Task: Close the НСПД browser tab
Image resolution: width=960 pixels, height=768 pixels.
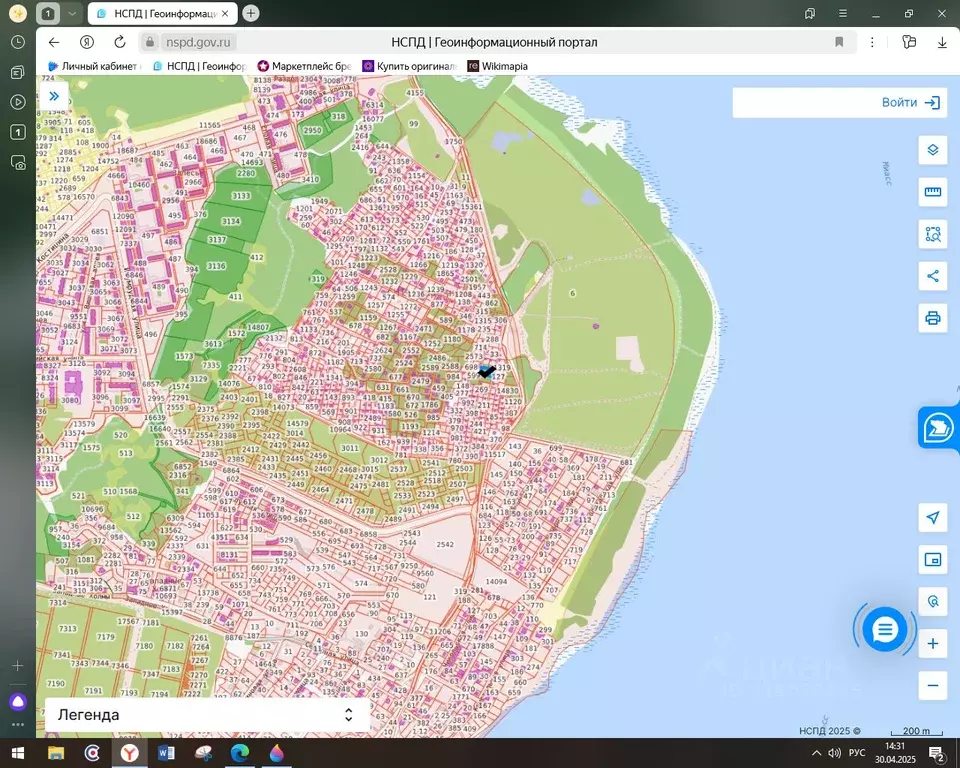Action: [x=225, y=13]
